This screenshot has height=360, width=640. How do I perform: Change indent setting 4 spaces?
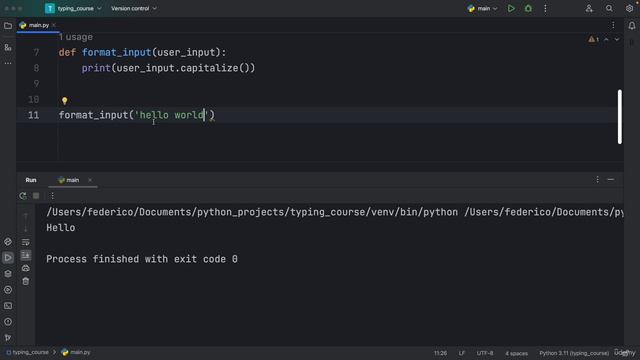516,353
